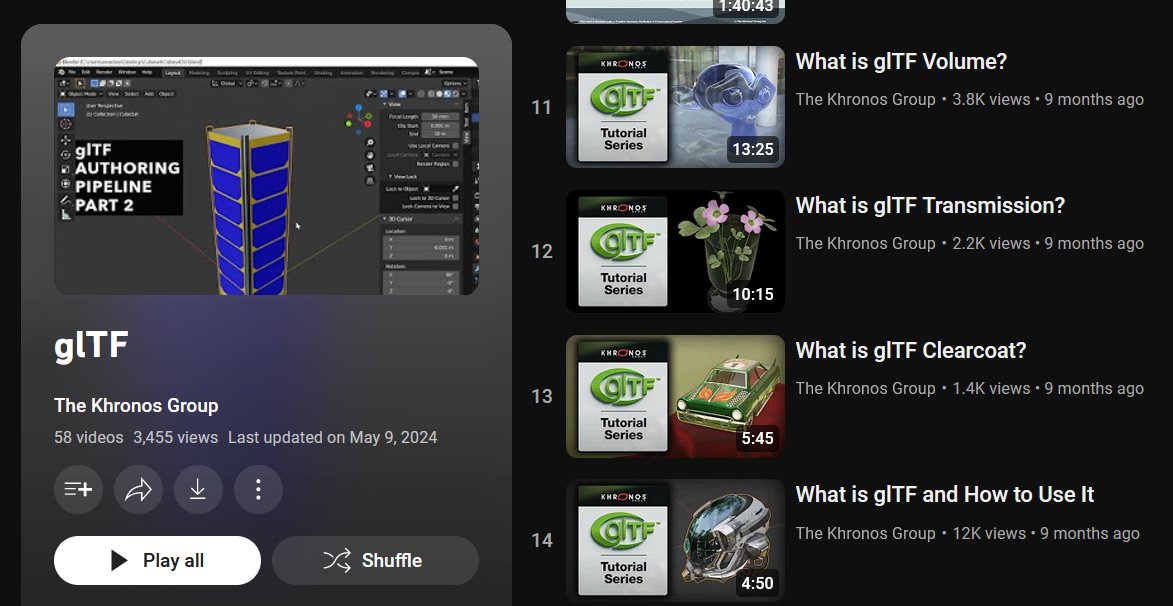Screen dimensions: 1173x606
Task: Open video title What is glTF Clearcoat?
Action: 910,350
